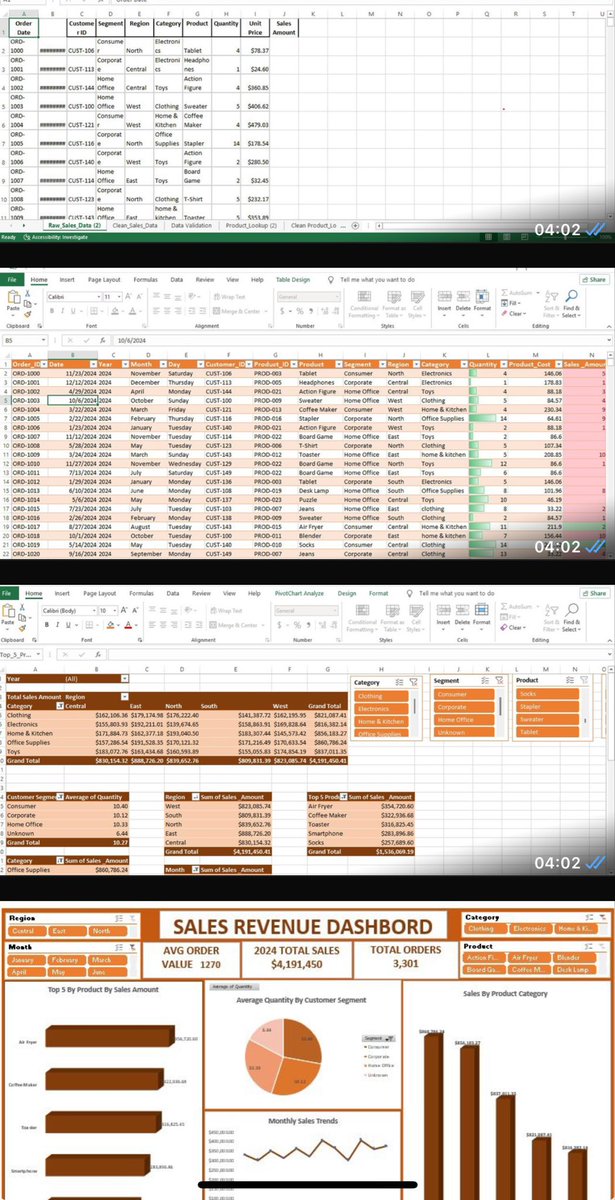This screenshot has height=1200, width=615.
Task: Click Paste in the Table Design Excel window
Action: pos(14,305)
